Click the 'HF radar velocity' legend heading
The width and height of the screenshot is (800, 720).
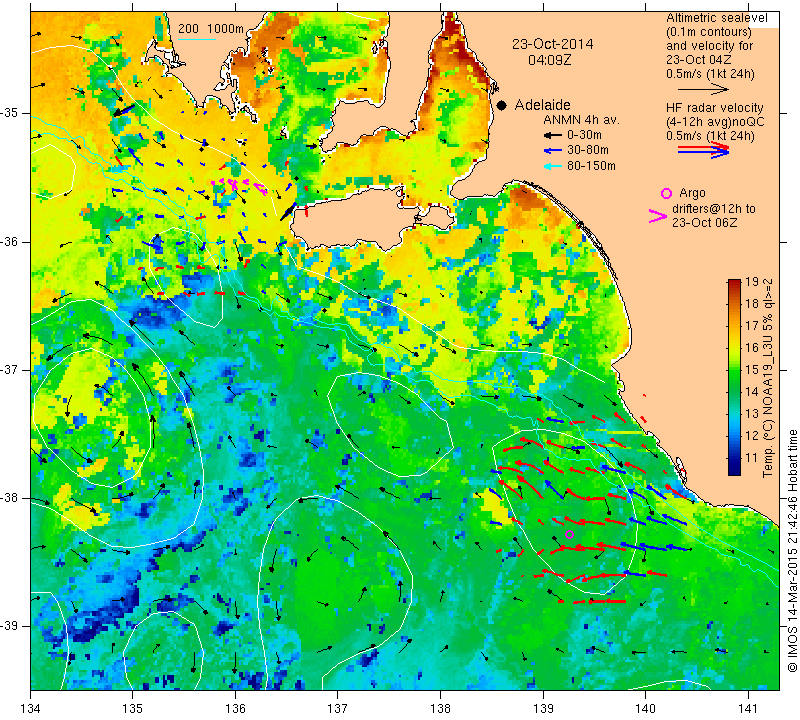pyautogui.click(x=715, y=108)
